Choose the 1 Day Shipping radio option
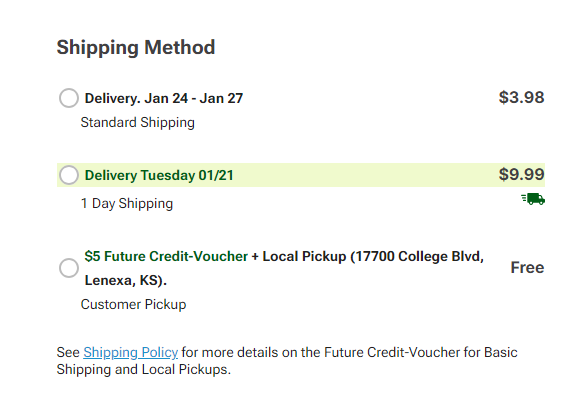The height and width of the screenshot is (402, 572). click(x=69, y=175)
